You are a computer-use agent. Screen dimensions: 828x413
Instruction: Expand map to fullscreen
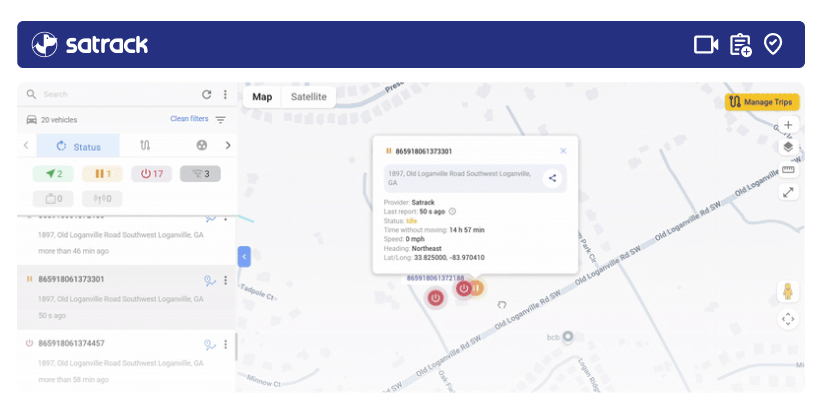(788, 191)
